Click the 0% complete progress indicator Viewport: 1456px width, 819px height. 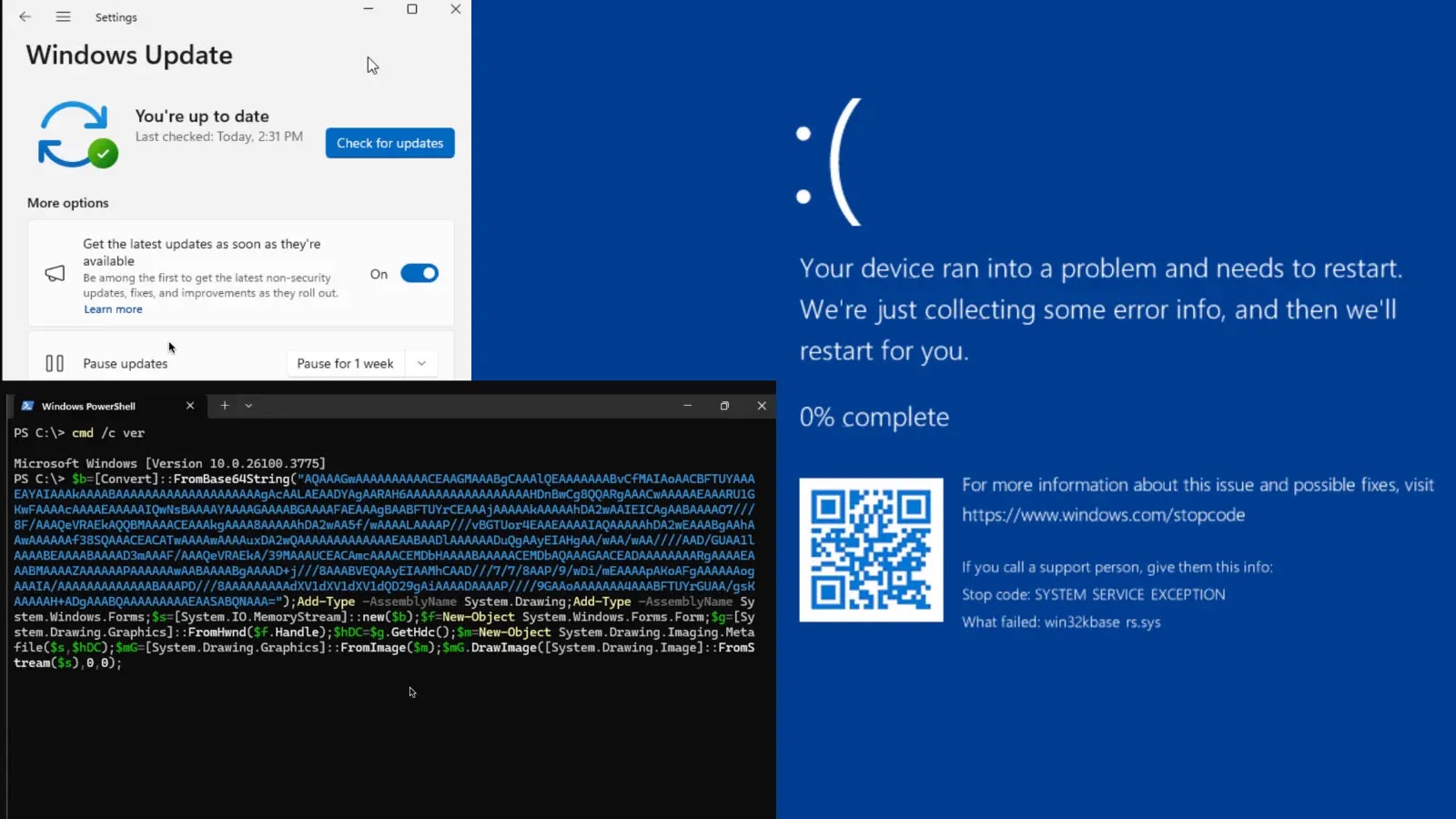pyautogui.click(x=874, y=417)
